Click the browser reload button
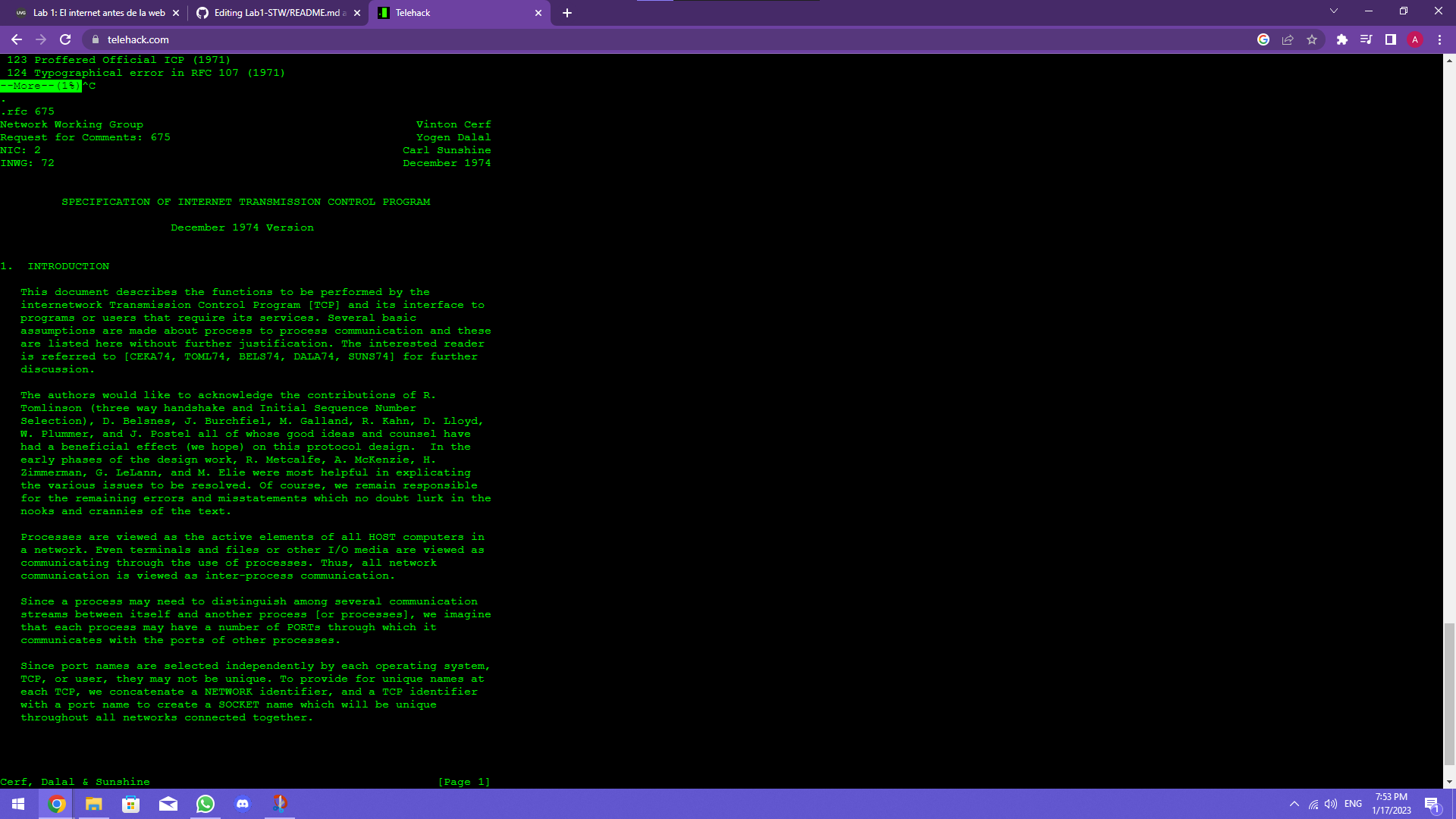The width and height of the screenshot is (1456, 819). pyautogui.click(x=65, y=39)
